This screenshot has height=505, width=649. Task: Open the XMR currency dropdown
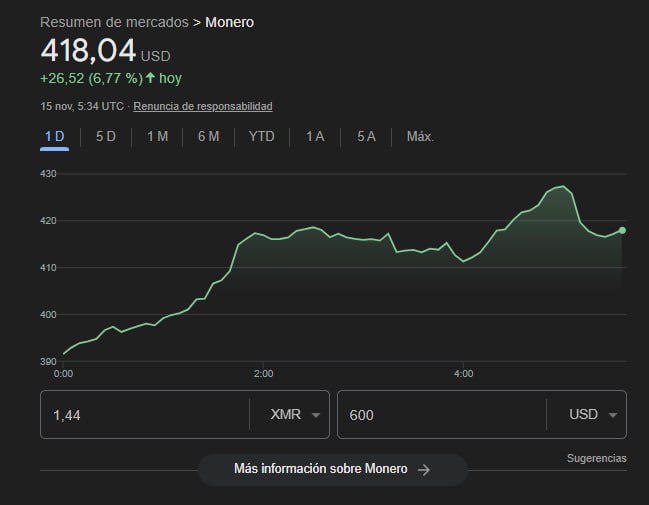294,415
